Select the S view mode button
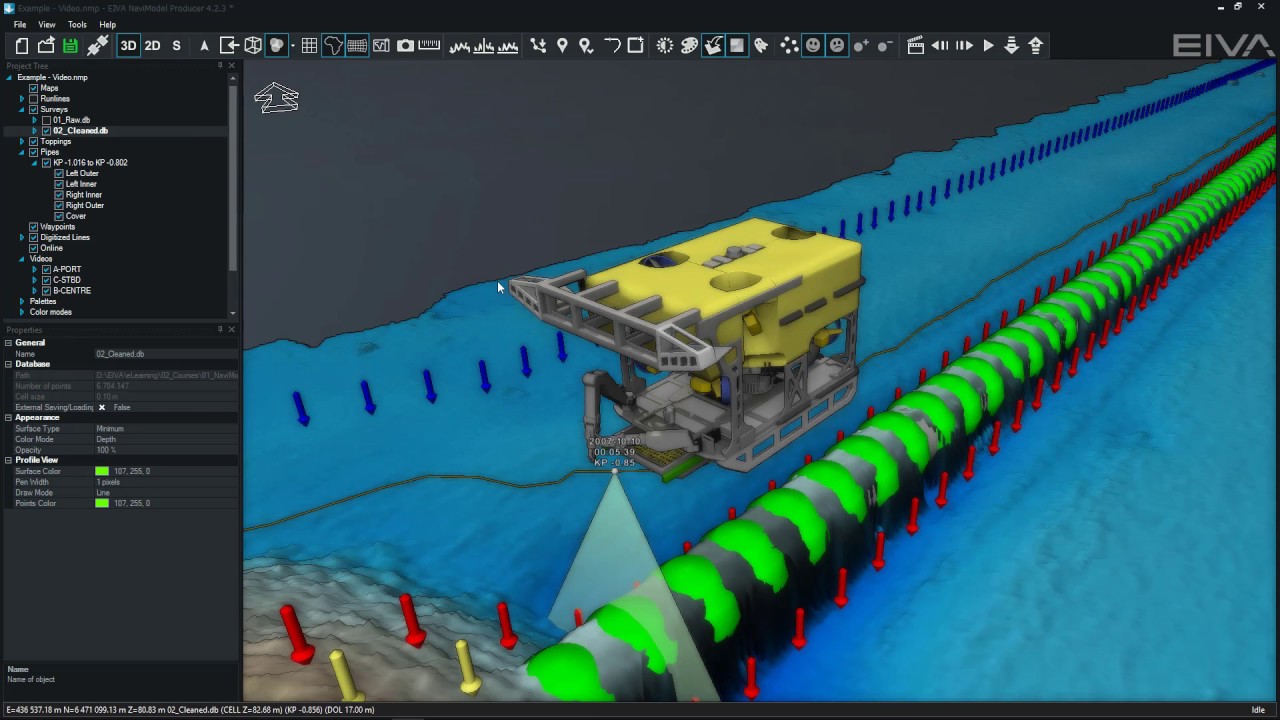Image resolution: width=1280 pixels, height=720 pixels. [177, 45]
